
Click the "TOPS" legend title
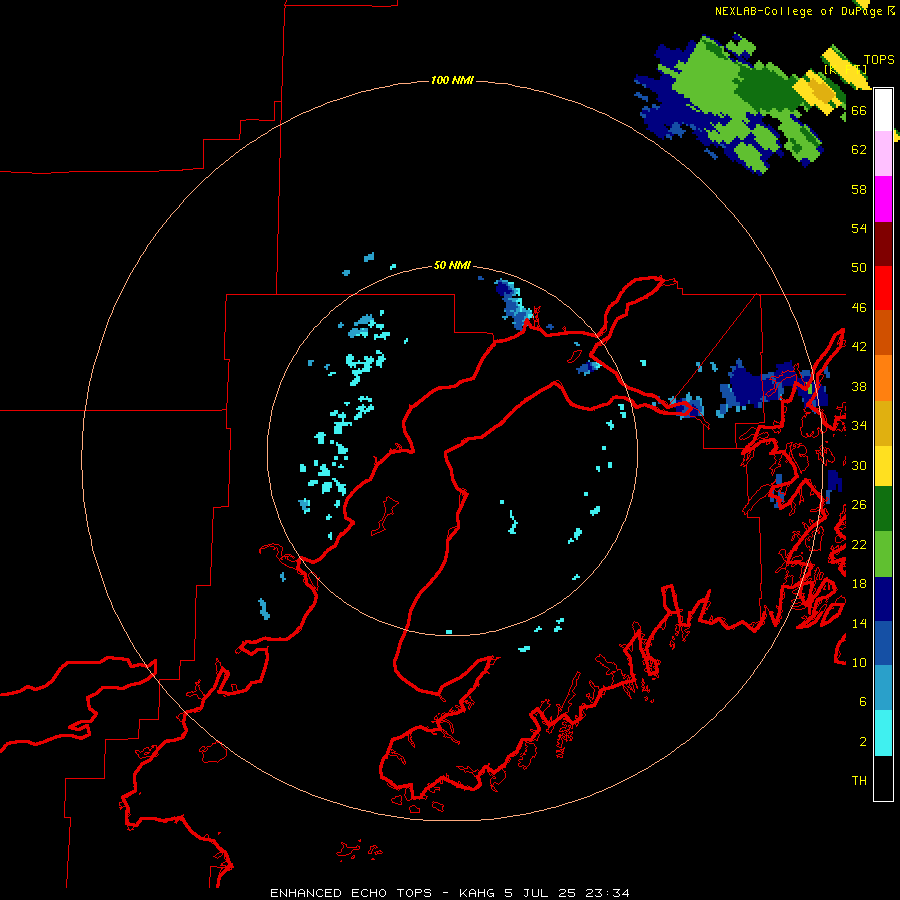pos(879,60)
